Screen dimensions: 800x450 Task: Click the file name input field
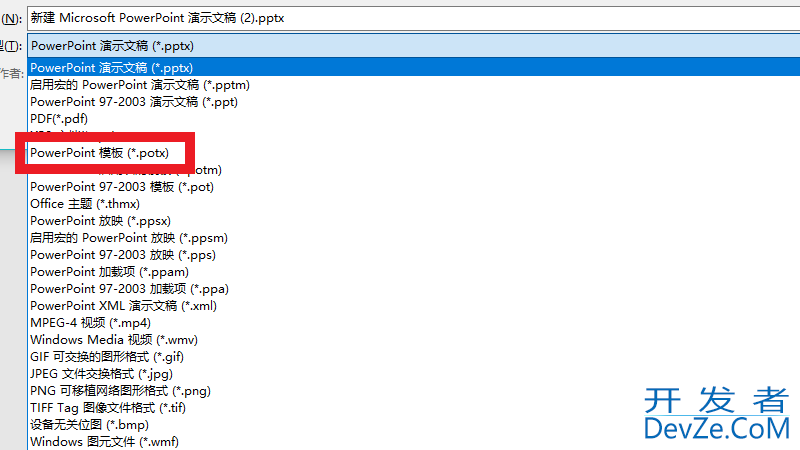pyautogui.click(x=413, y=18)
